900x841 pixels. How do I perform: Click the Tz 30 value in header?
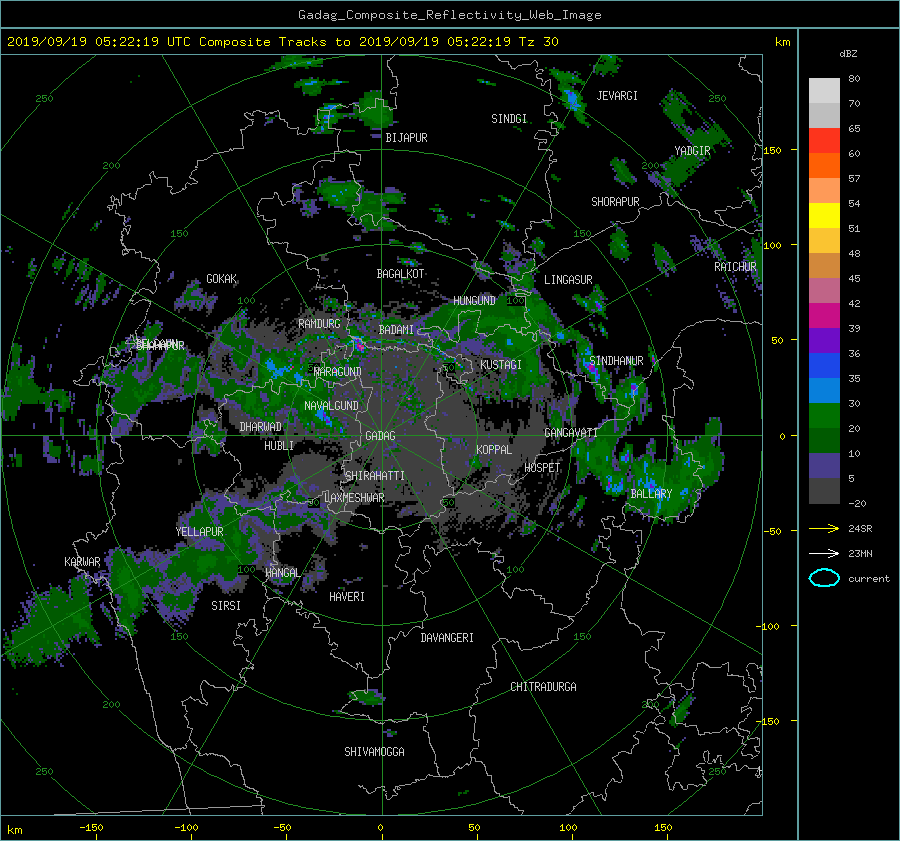(x=538, y=42)
